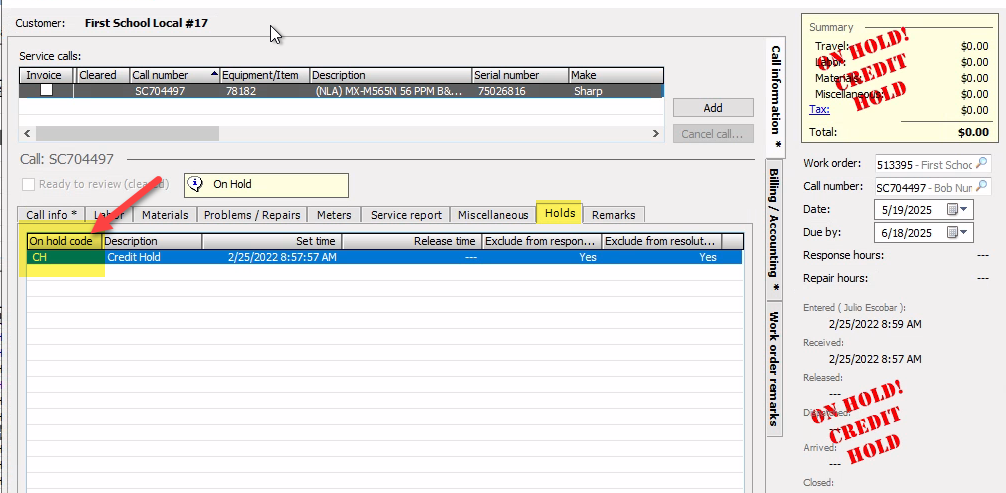The width and height of the screenshot is (1006, 493).
Task: Click the Add button
Action: [x=713, y=108]
